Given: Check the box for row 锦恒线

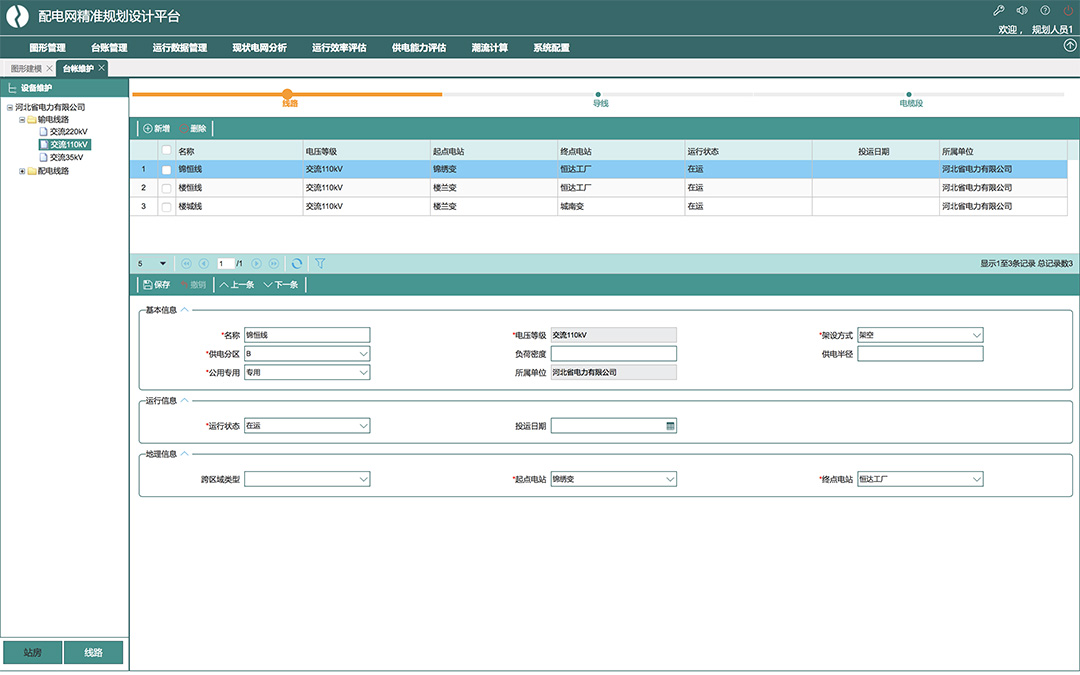Looking at the screenshot, I should (166, 170).
